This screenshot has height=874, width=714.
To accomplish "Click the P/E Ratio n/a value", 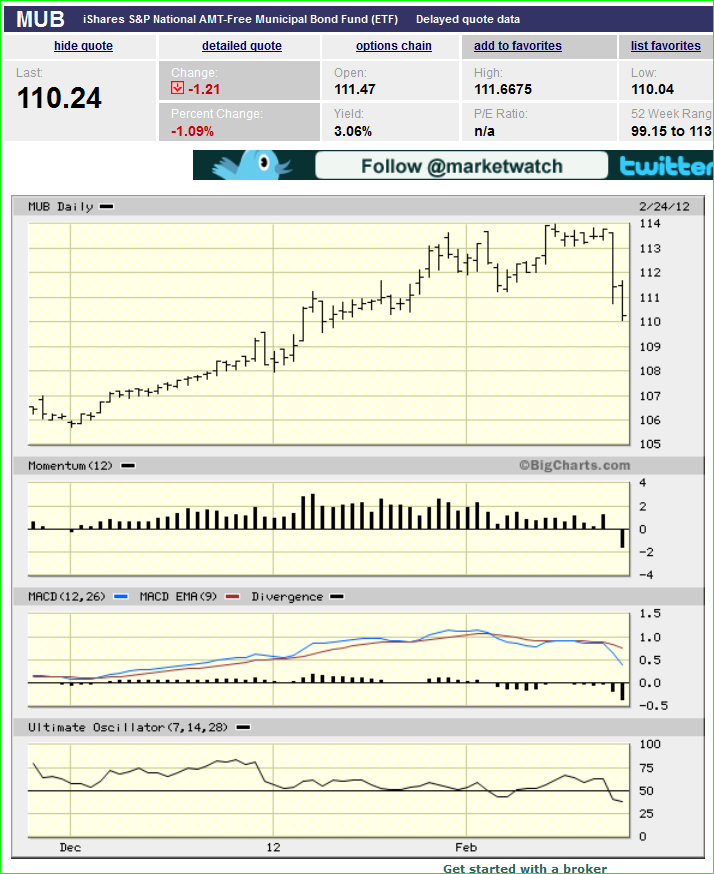I will [484, 132].
